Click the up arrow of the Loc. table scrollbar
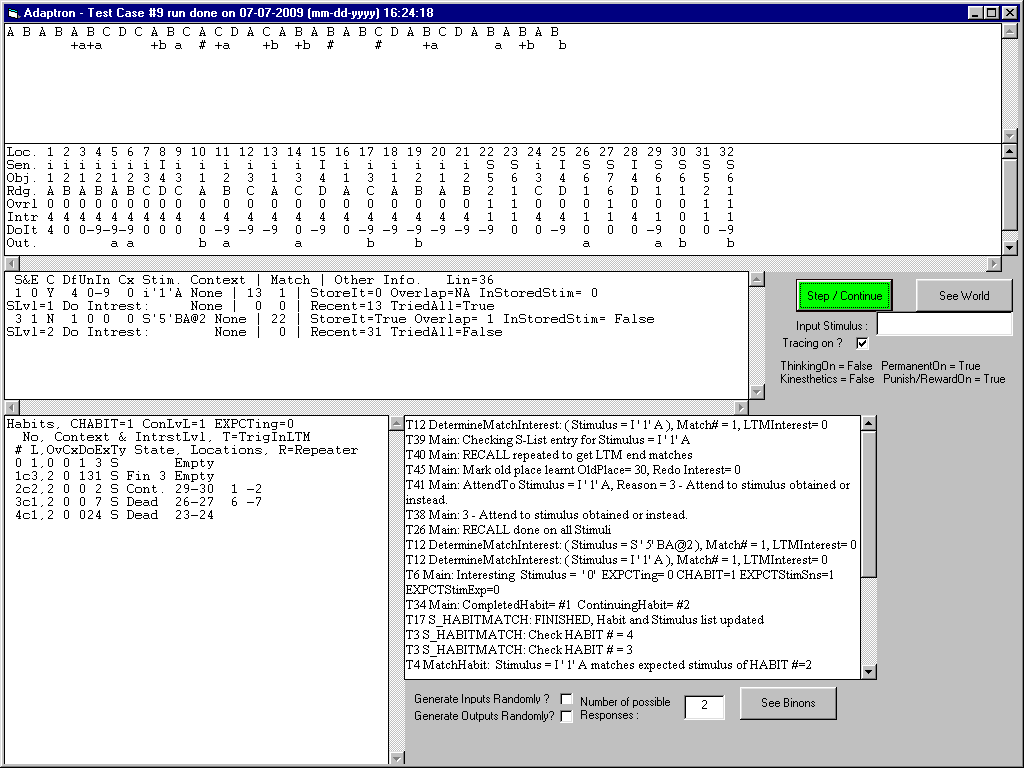The width and height of the screenshot is (1024, 768). coord(1010,152)
